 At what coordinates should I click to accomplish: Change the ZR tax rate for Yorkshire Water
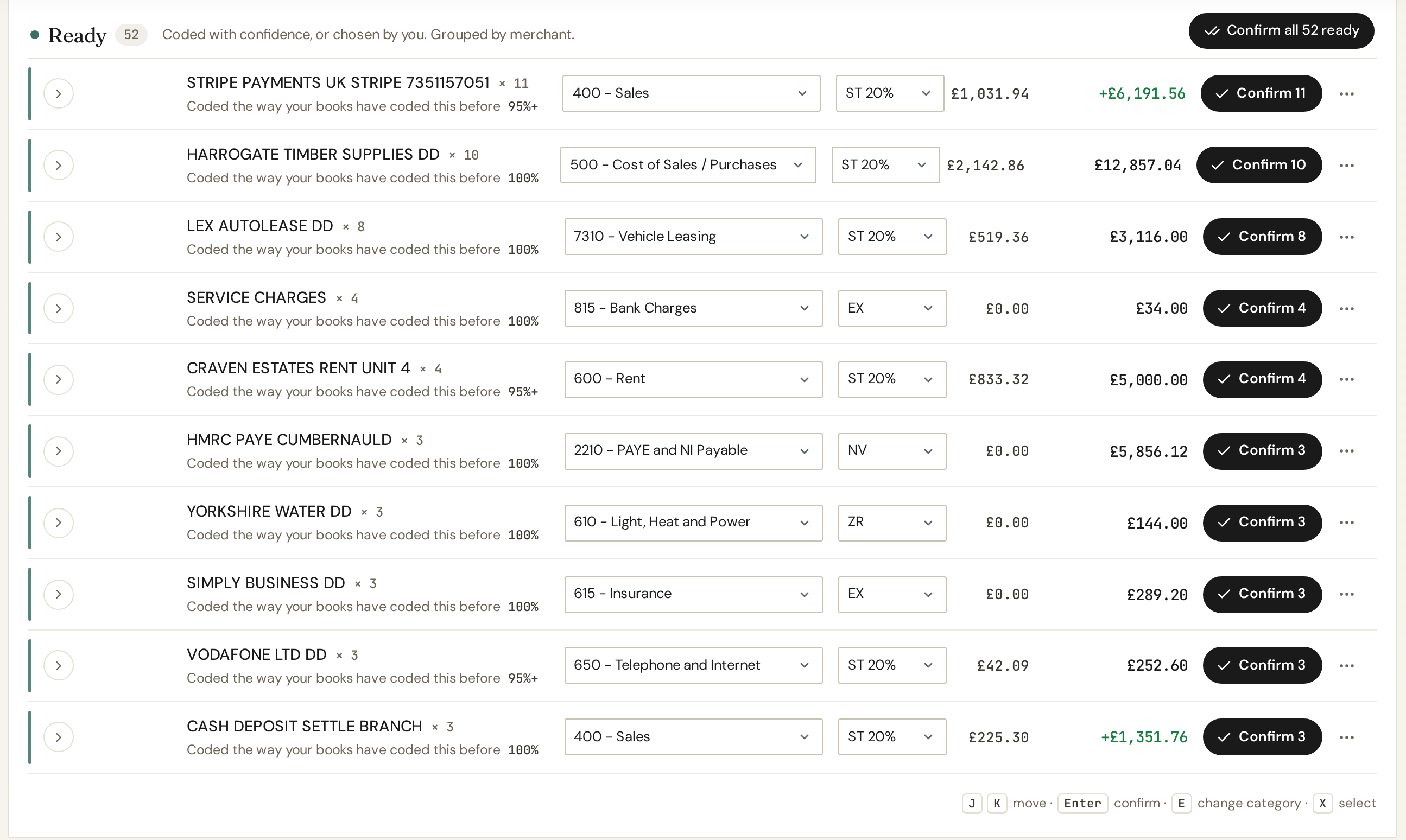(x=892, y=523)
